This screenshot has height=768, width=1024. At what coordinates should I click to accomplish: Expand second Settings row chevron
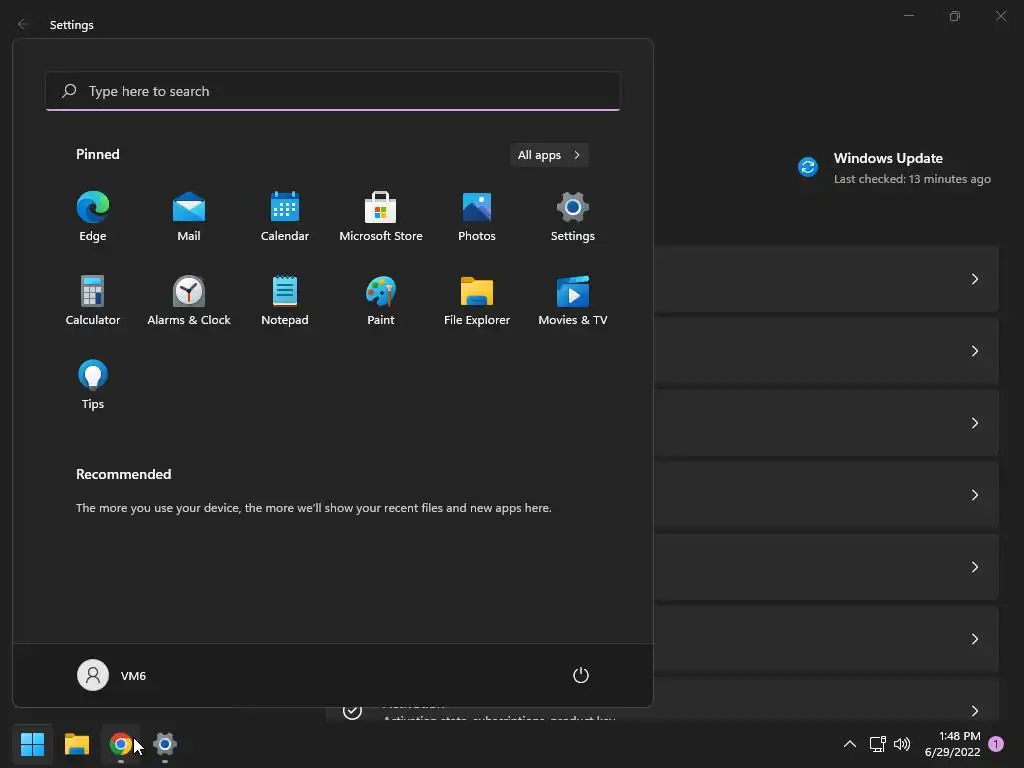tap(974, 351)
